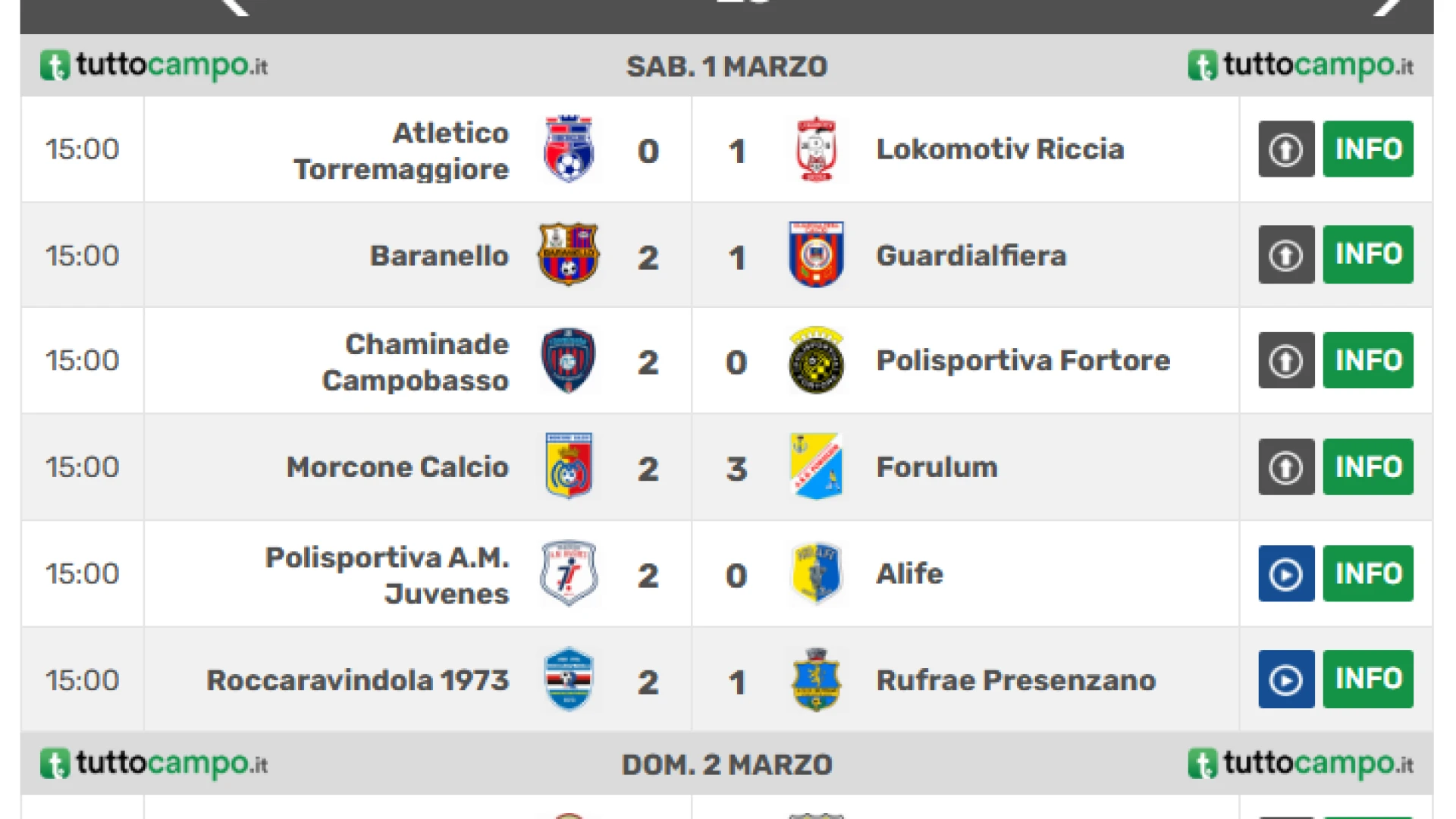Screen dimensions: 1456x819
Task: Select the gray arrow icon on Chaminade row
Action: pyautogui.click(x=1286, y=360)
